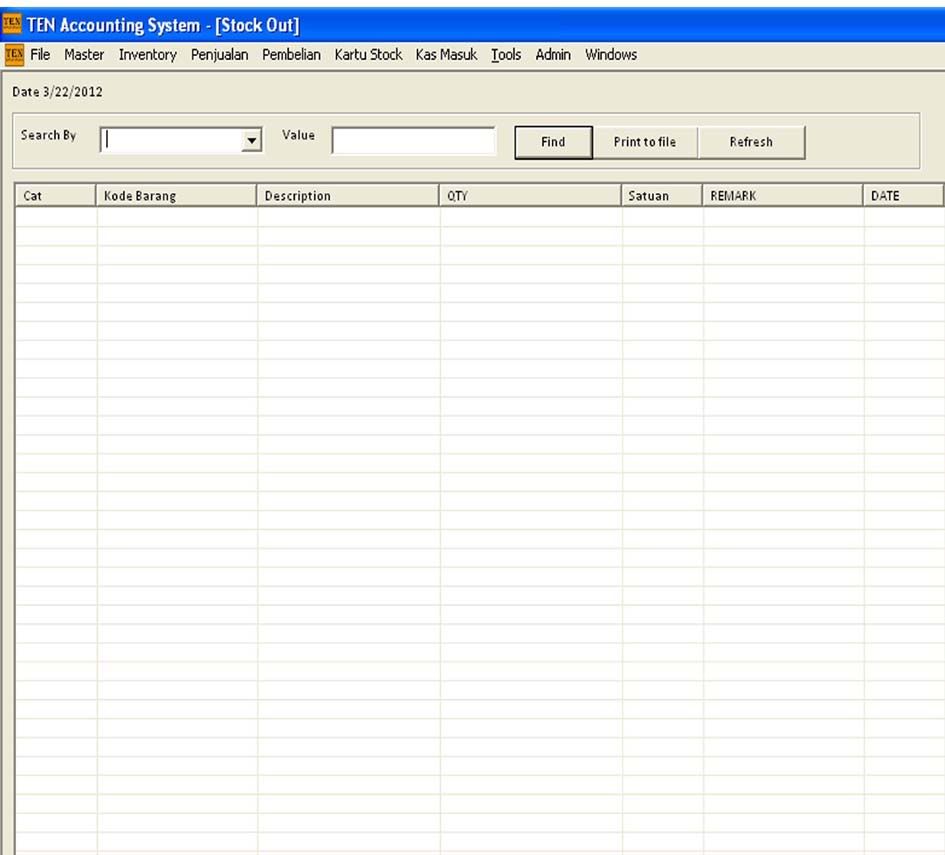Open the Master menu

[x=84, y=55]
